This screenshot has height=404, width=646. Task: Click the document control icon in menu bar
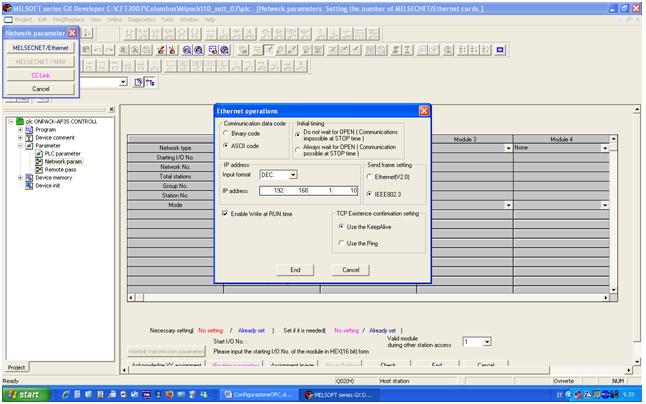8,19
